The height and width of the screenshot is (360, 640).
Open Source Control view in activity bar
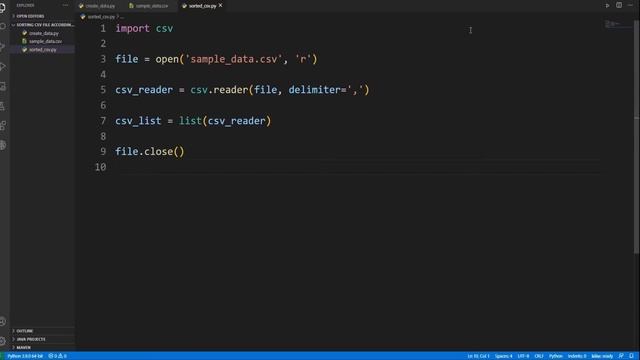click(x=2, y=47)
